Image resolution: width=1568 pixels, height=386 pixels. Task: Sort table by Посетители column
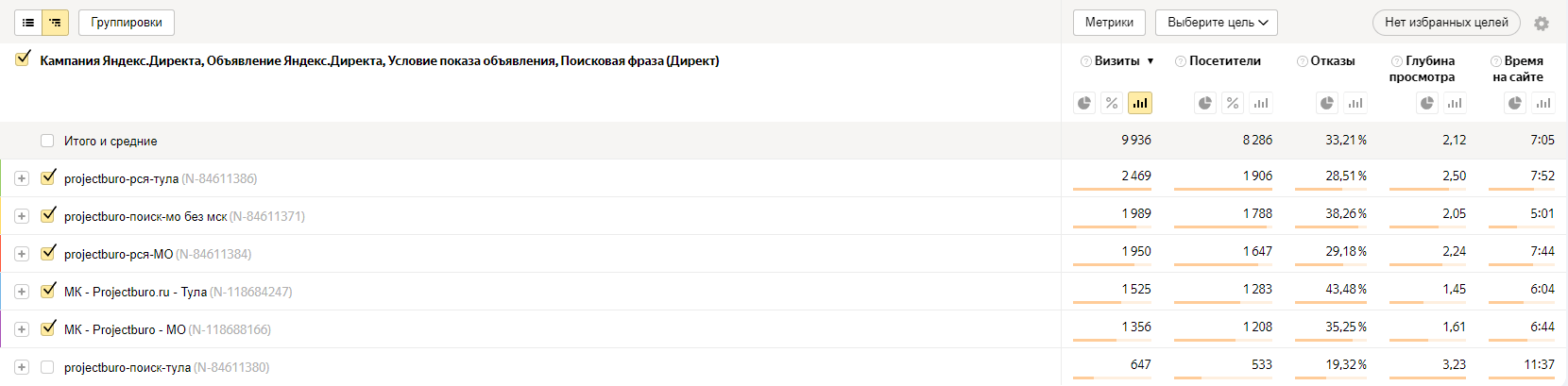(x=1224, y=61)
